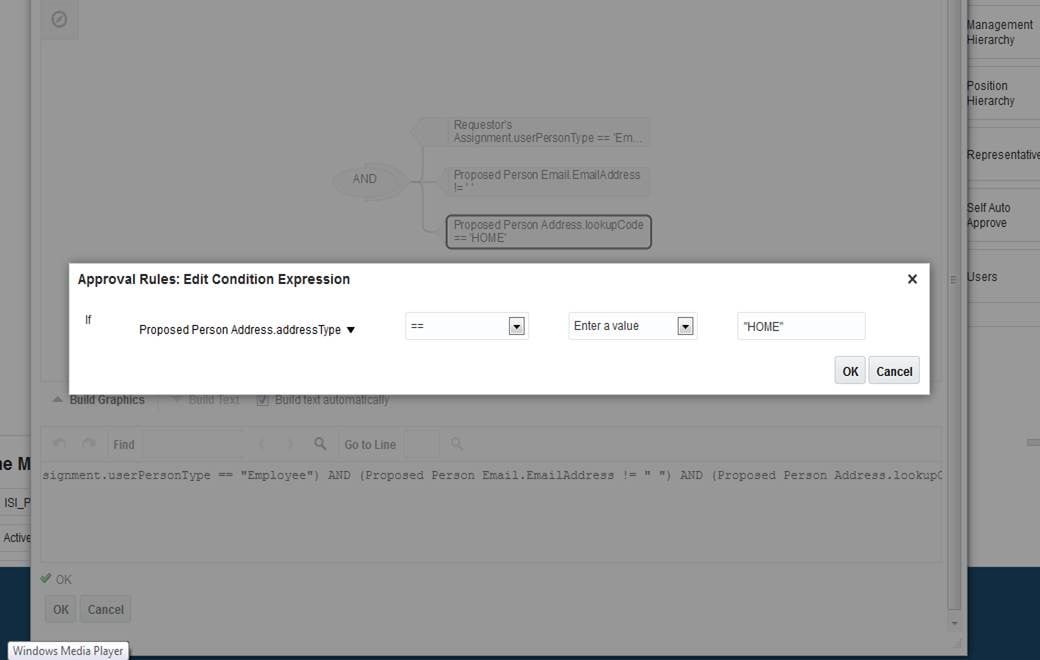Click the Find search magnifier icon
Image resolution: width=1040 pixels, height=660 pixels.
click(318, 444)
